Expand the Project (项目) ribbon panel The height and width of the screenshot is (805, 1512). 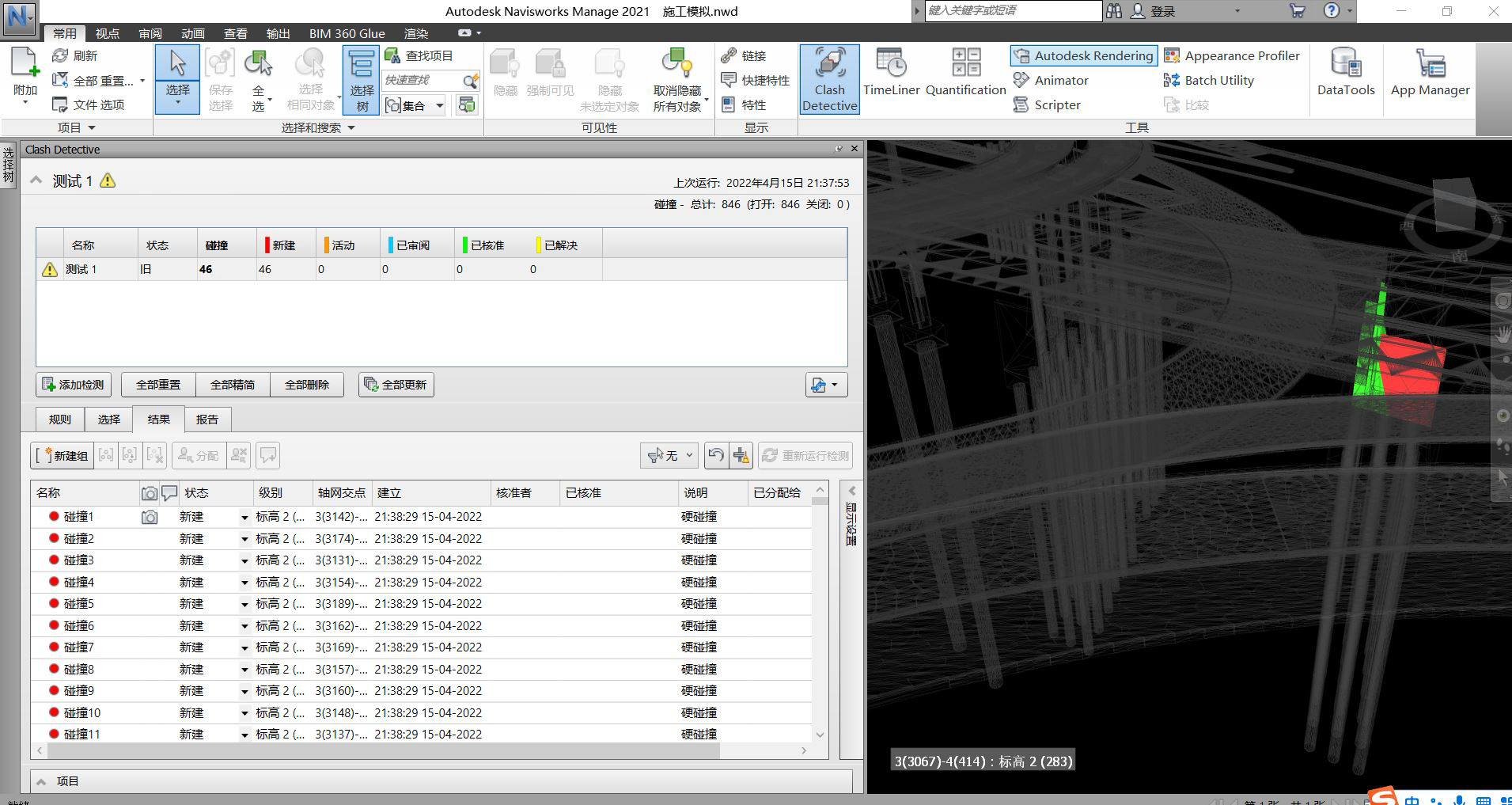(76, 127)
